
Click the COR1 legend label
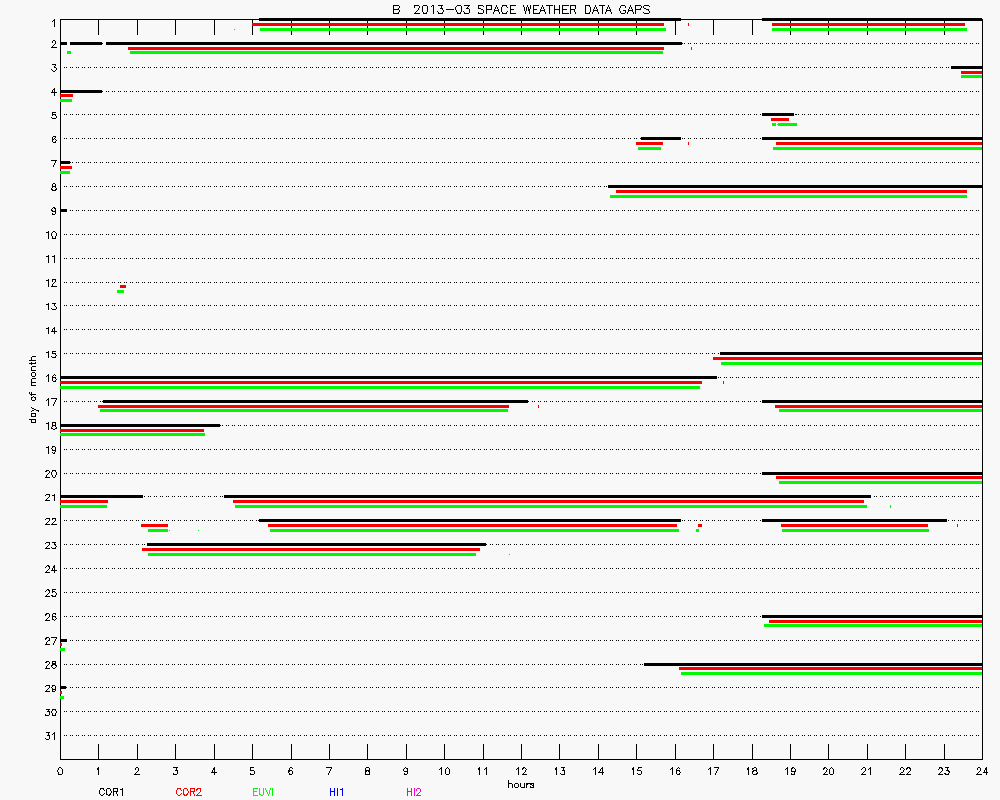111,792
